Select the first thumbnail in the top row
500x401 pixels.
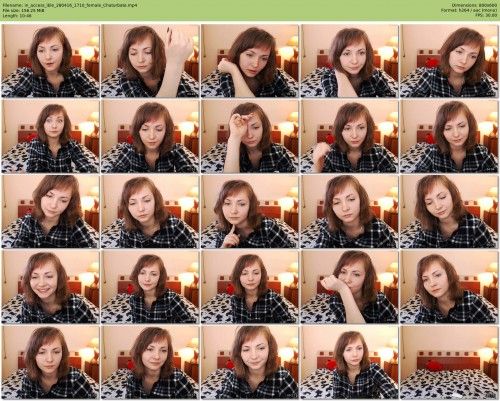51,61
